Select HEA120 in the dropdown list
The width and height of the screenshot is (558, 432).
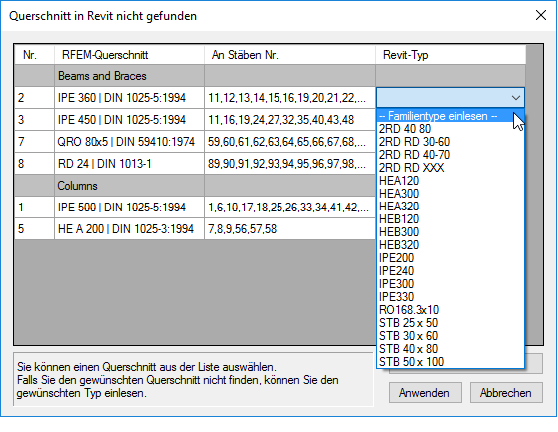(x=450, y=181)
